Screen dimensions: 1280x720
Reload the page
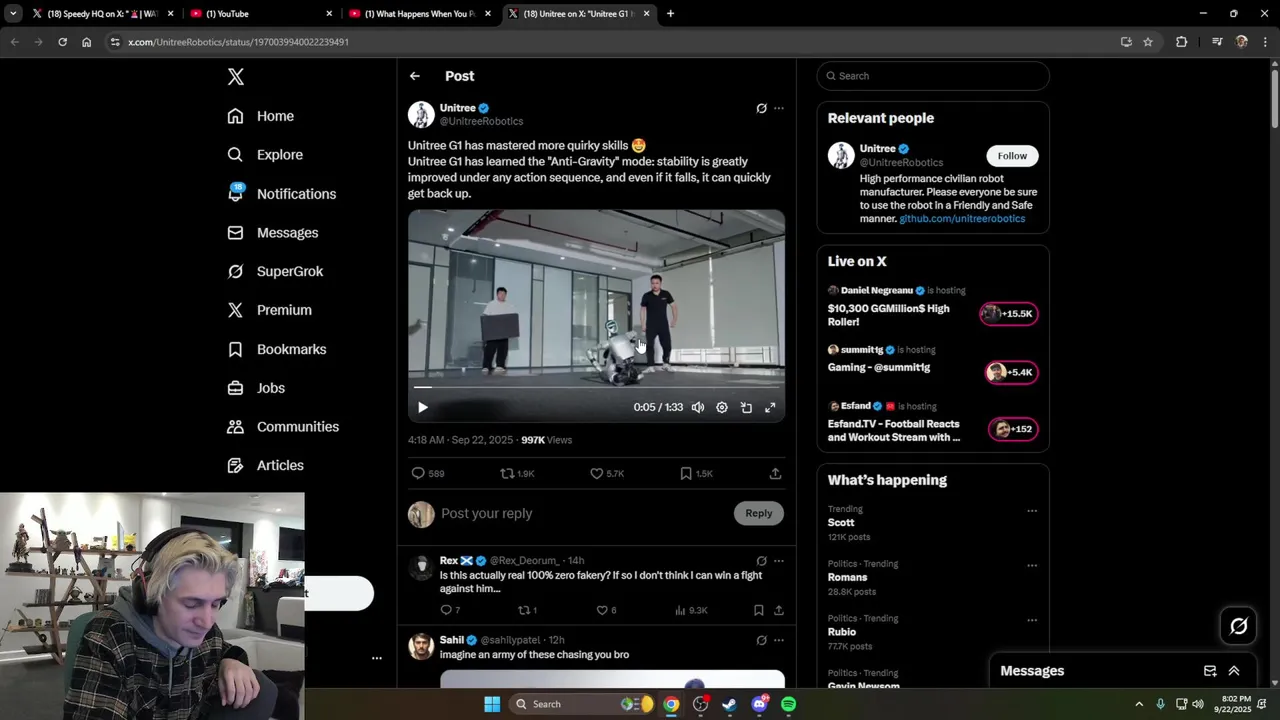click(x=62, y=42)
